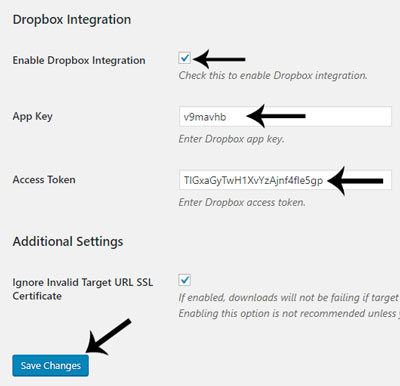Viewport: 400px width, 386px height.
Task: Uncheck the Enable Dropbox Integration checkbox
Action: pyautogui.click(x=184, y=58)
